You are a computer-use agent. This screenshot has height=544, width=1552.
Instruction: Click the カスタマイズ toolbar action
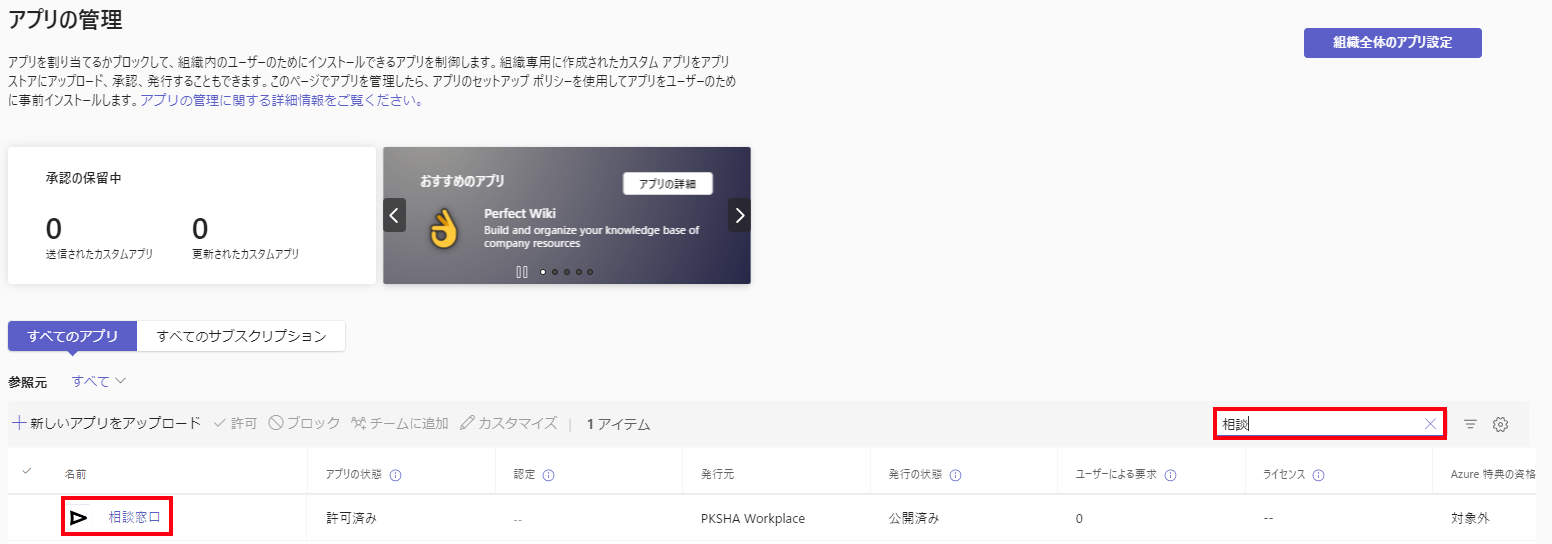(508, 424)
